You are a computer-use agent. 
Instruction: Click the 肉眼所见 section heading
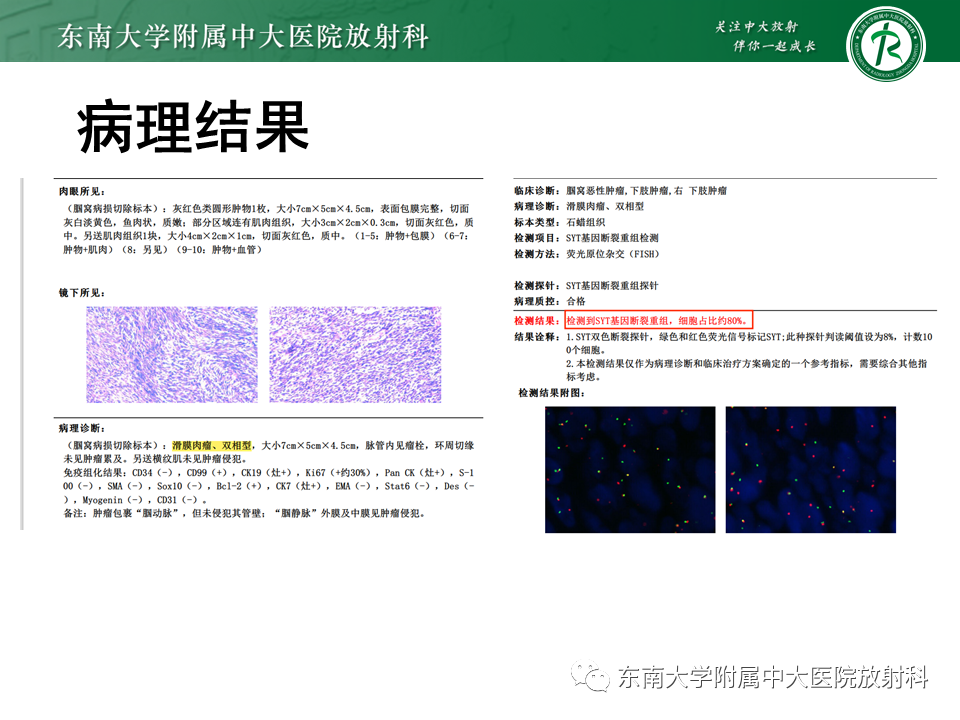coord(81,192)
